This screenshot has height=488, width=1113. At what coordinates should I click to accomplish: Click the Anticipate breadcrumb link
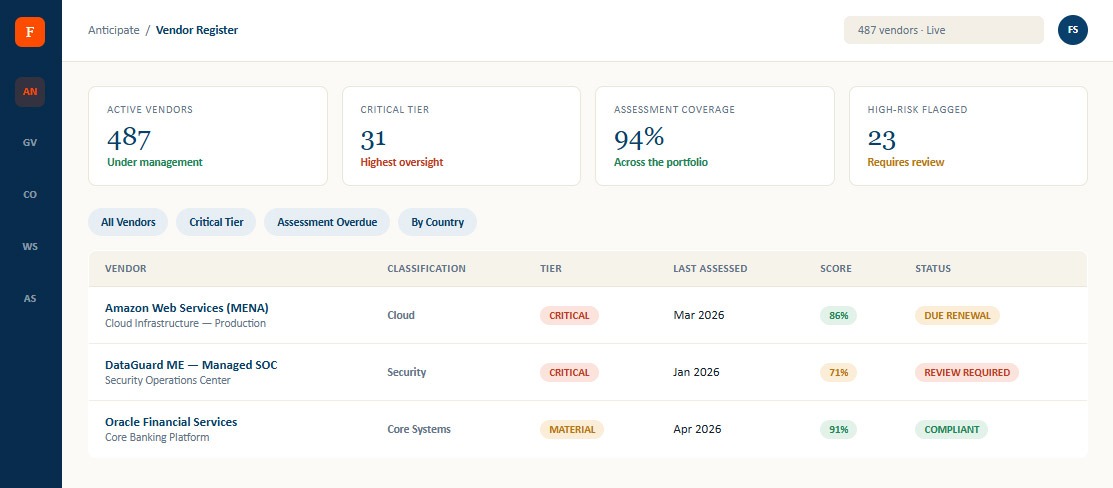(114, 30)
